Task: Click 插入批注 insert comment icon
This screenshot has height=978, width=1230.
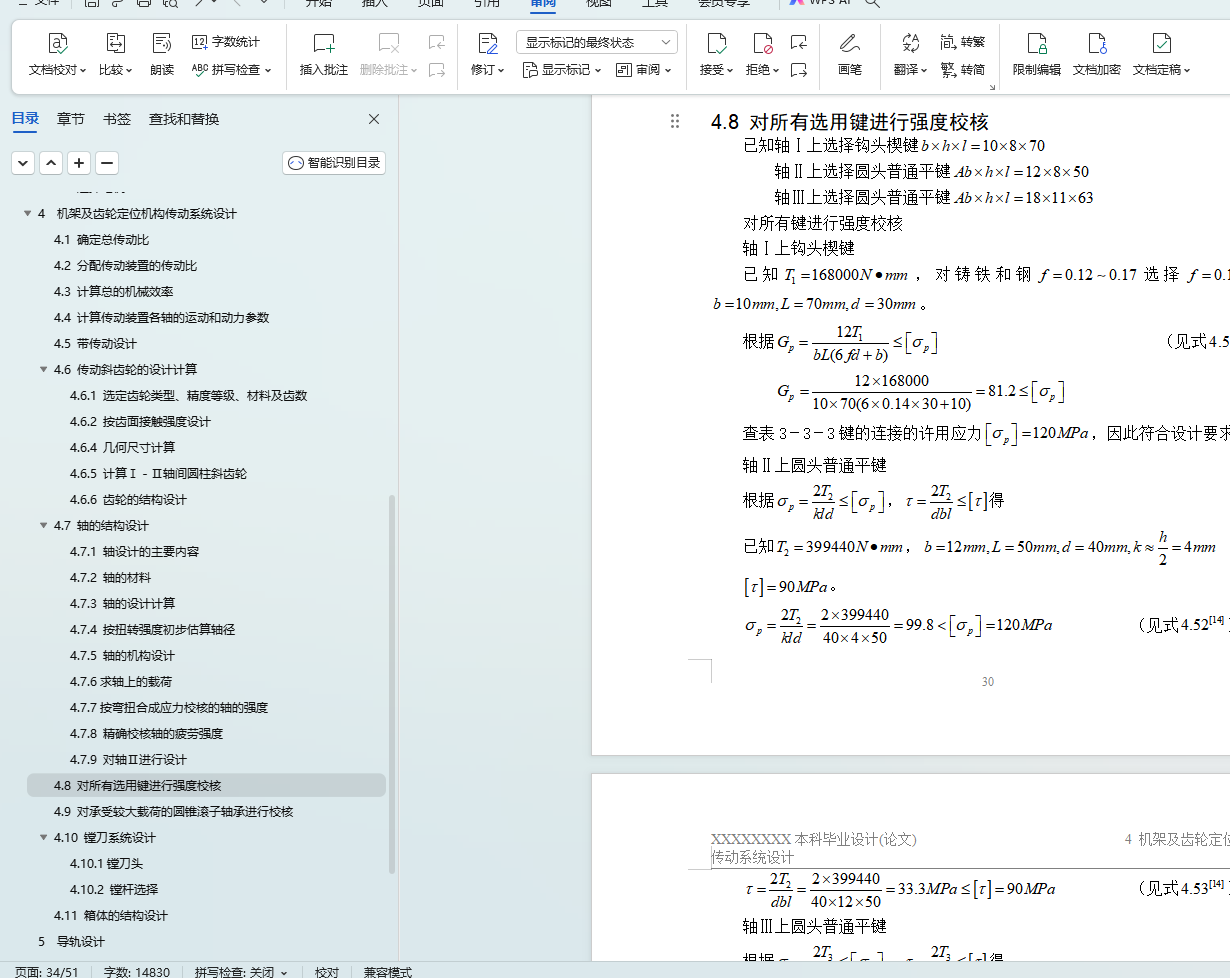Action: point(324,43)
